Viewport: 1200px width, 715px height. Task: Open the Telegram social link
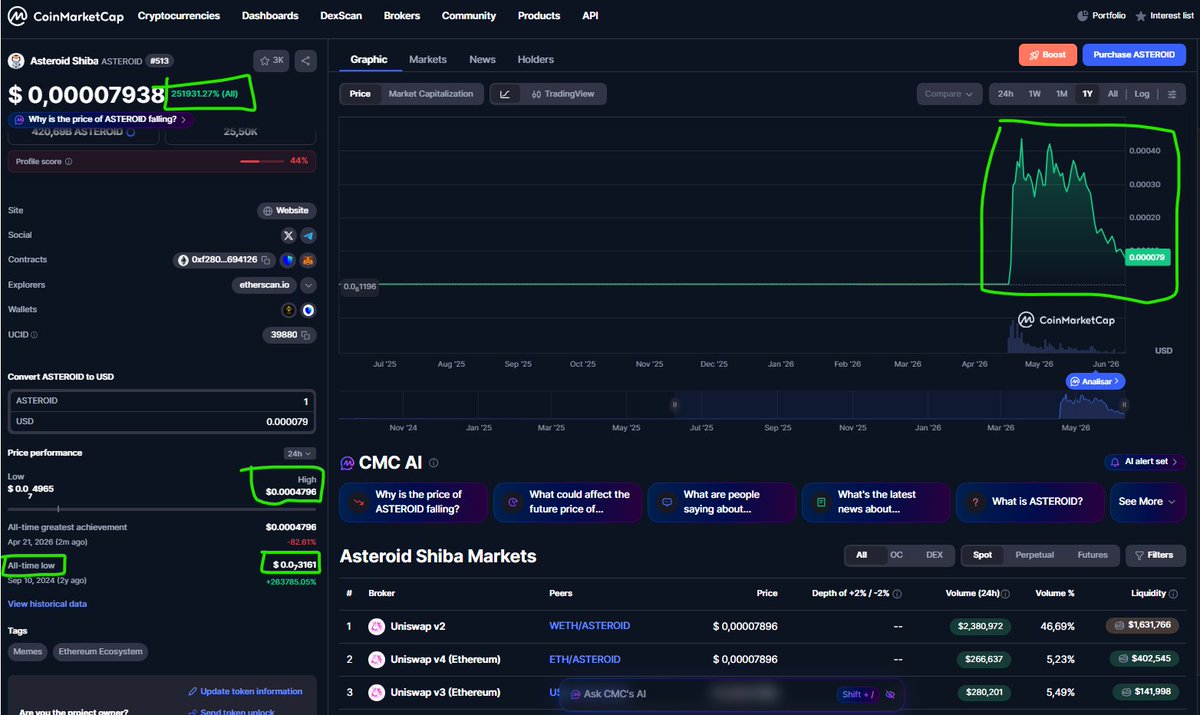(308, 235)
